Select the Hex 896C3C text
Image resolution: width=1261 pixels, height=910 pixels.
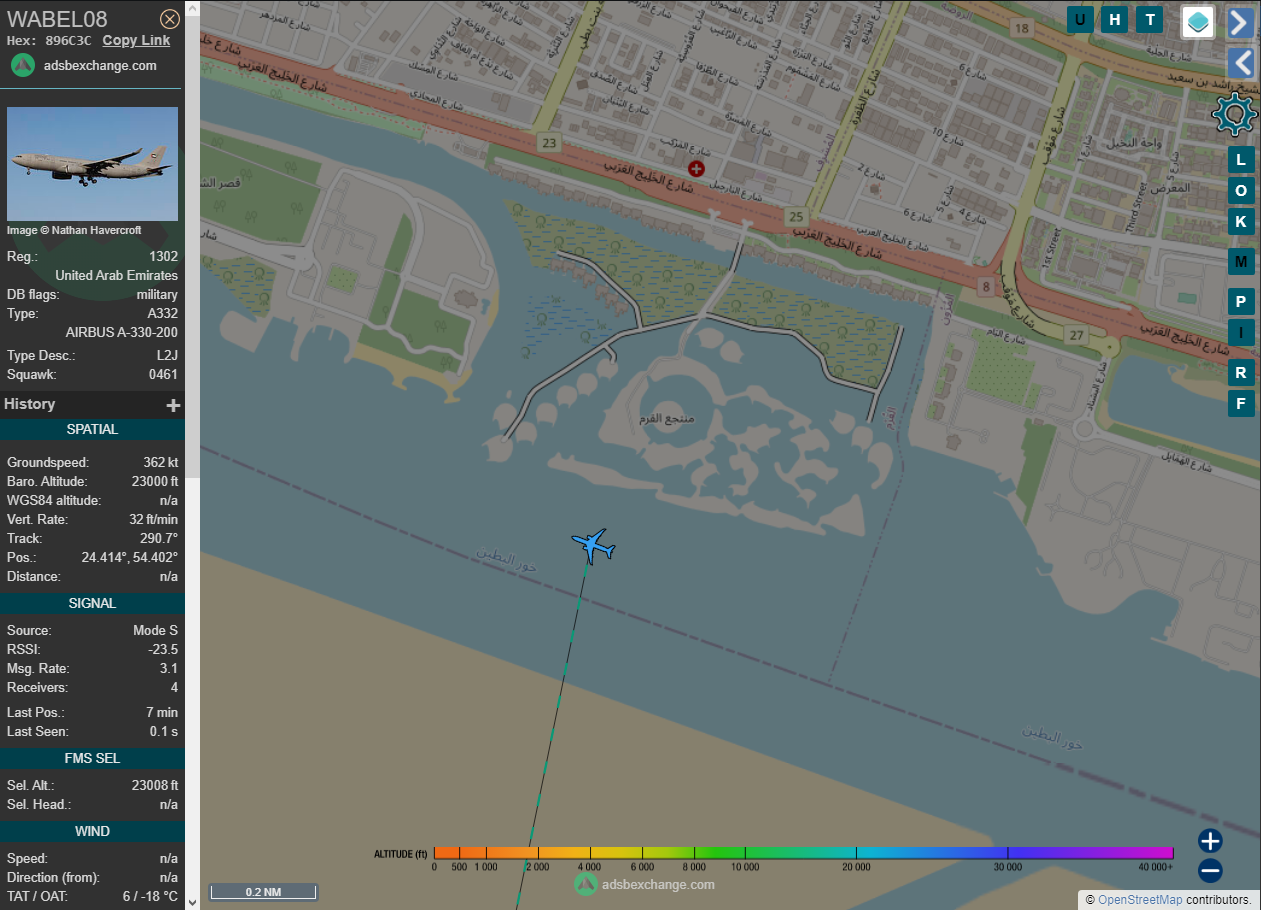click(x=49, y=41)
